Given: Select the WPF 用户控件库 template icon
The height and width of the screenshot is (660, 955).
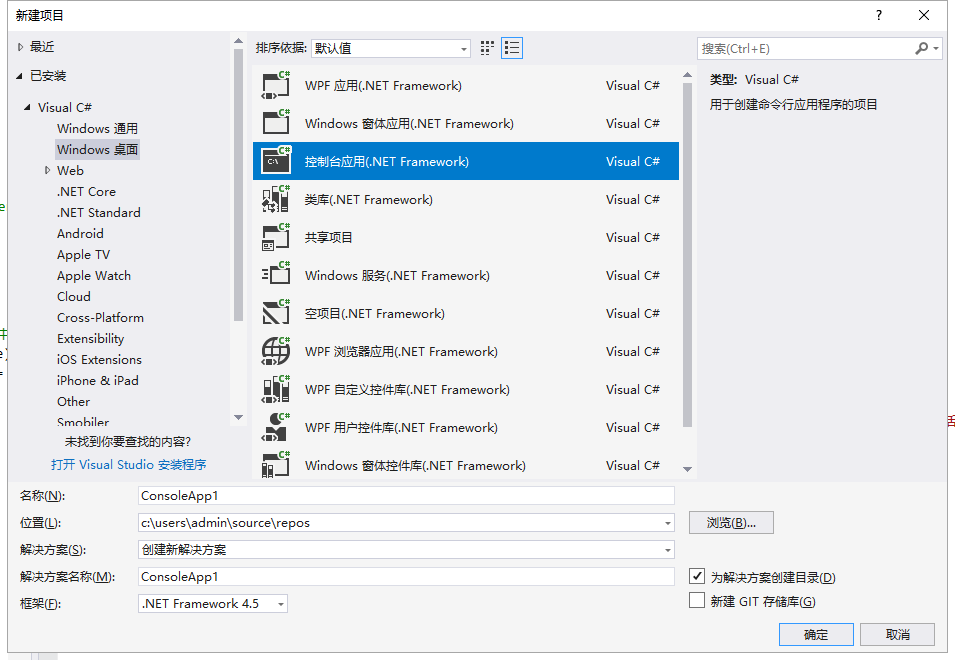Looking at the screenshot, I should coord(275,427).
